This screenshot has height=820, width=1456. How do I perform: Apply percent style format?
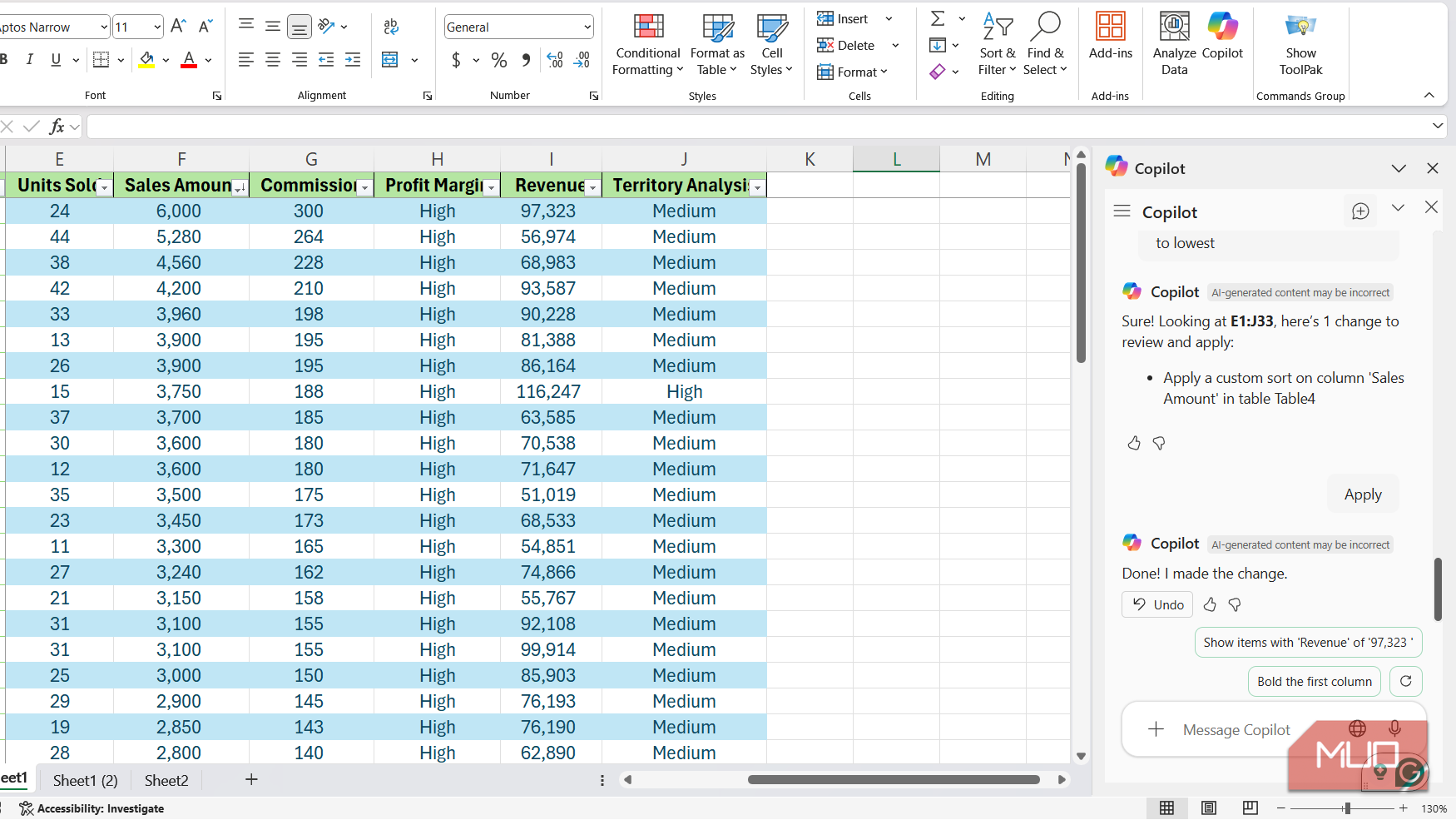click(x=499, y=60)
